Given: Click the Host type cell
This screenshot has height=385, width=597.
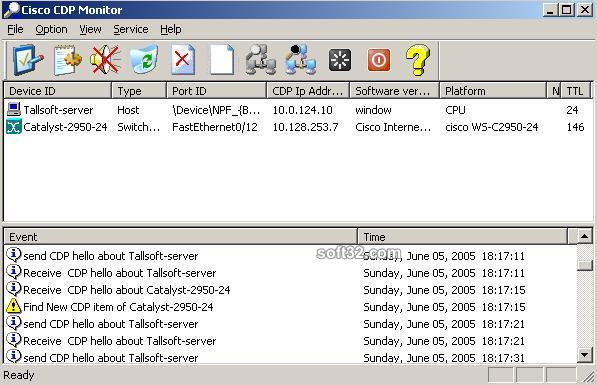Looking at the screenshot, I should (x=128, y=110).
